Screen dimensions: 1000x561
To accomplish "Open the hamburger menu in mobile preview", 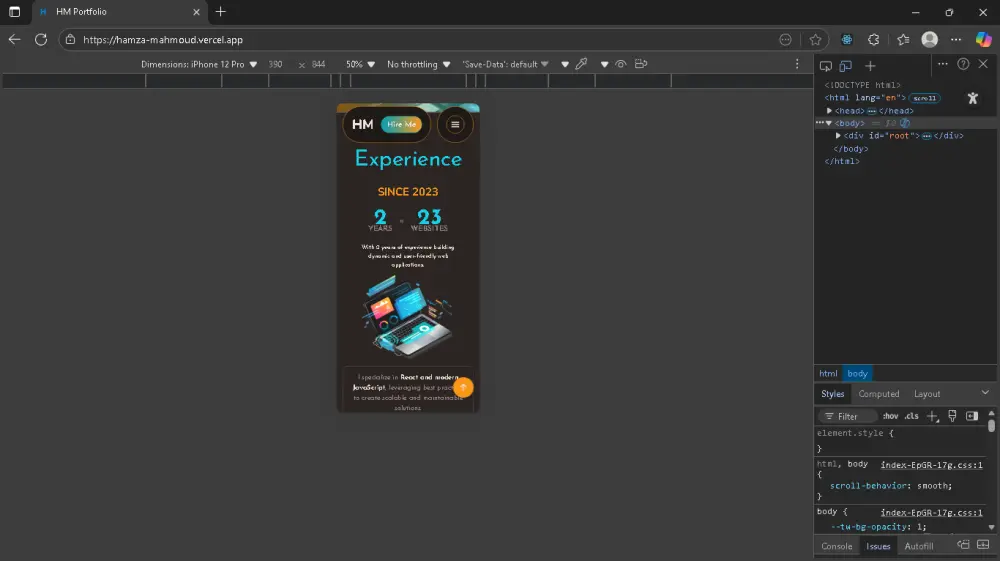I will [455, 124].
